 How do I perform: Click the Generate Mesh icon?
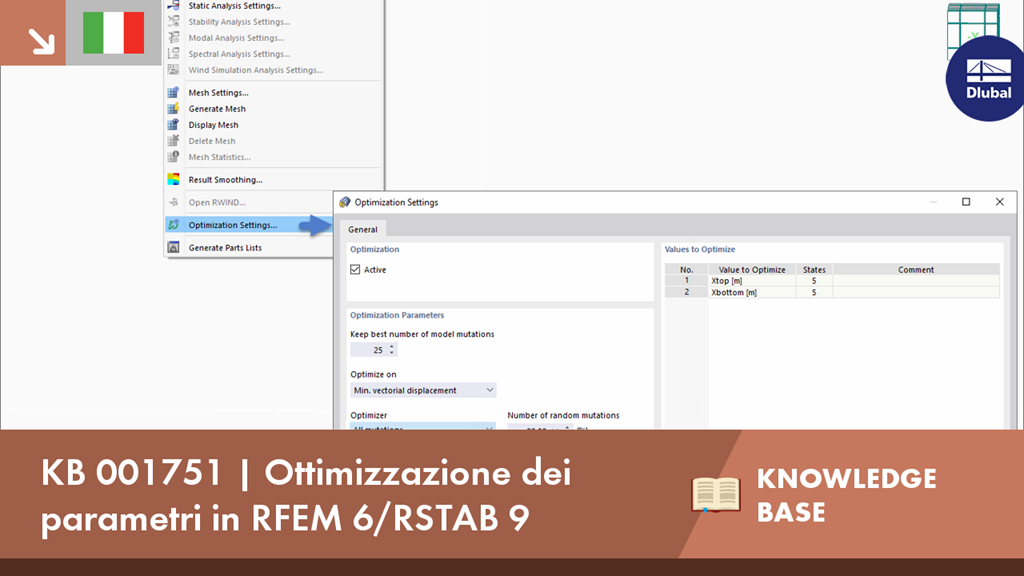tap(173, 108)
